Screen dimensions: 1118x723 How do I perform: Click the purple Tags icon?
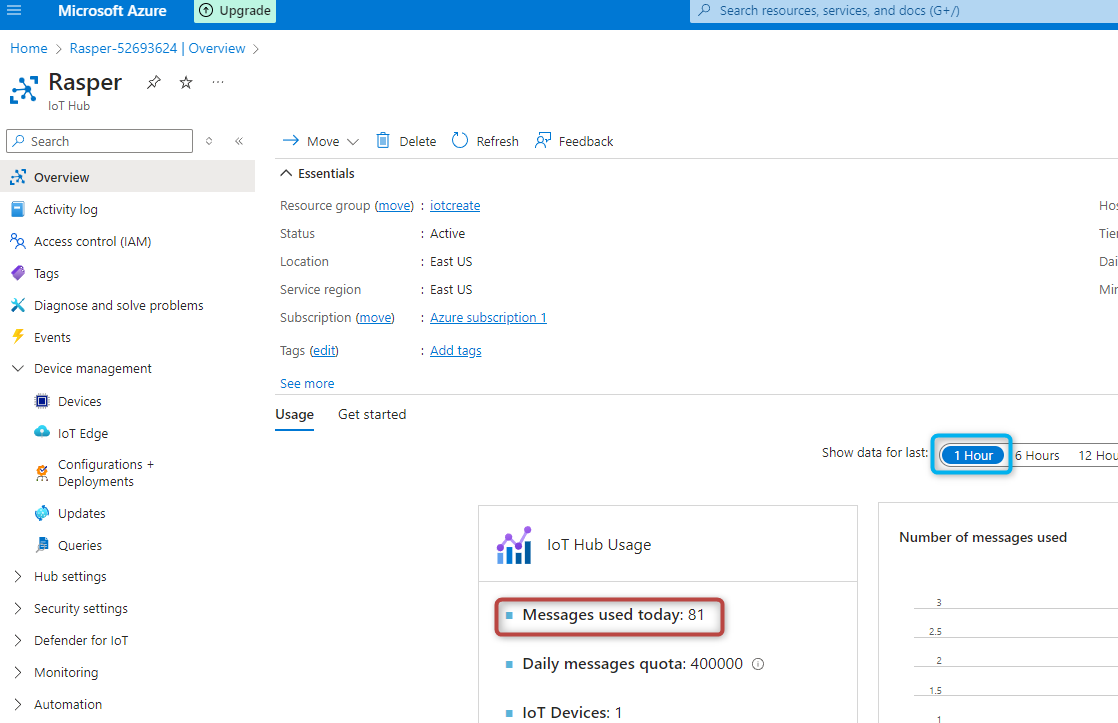(x=18, y=272)
